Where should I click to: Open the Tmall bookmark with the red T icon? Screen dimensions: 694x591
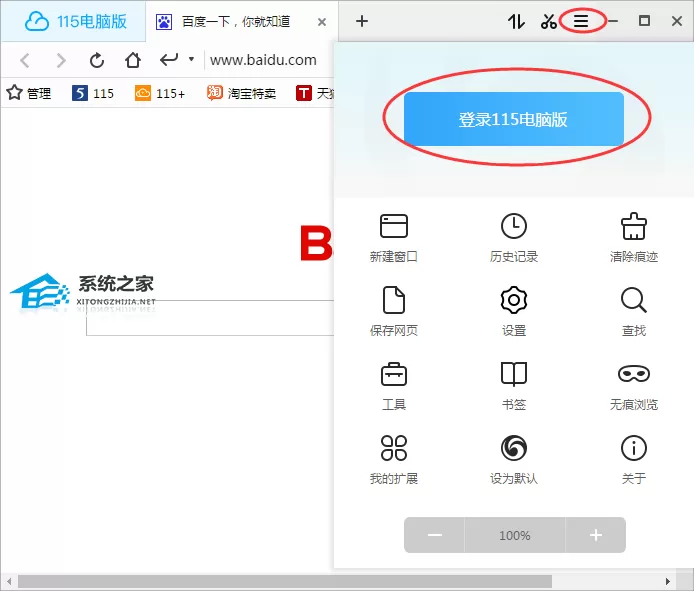tap(315, 93)
